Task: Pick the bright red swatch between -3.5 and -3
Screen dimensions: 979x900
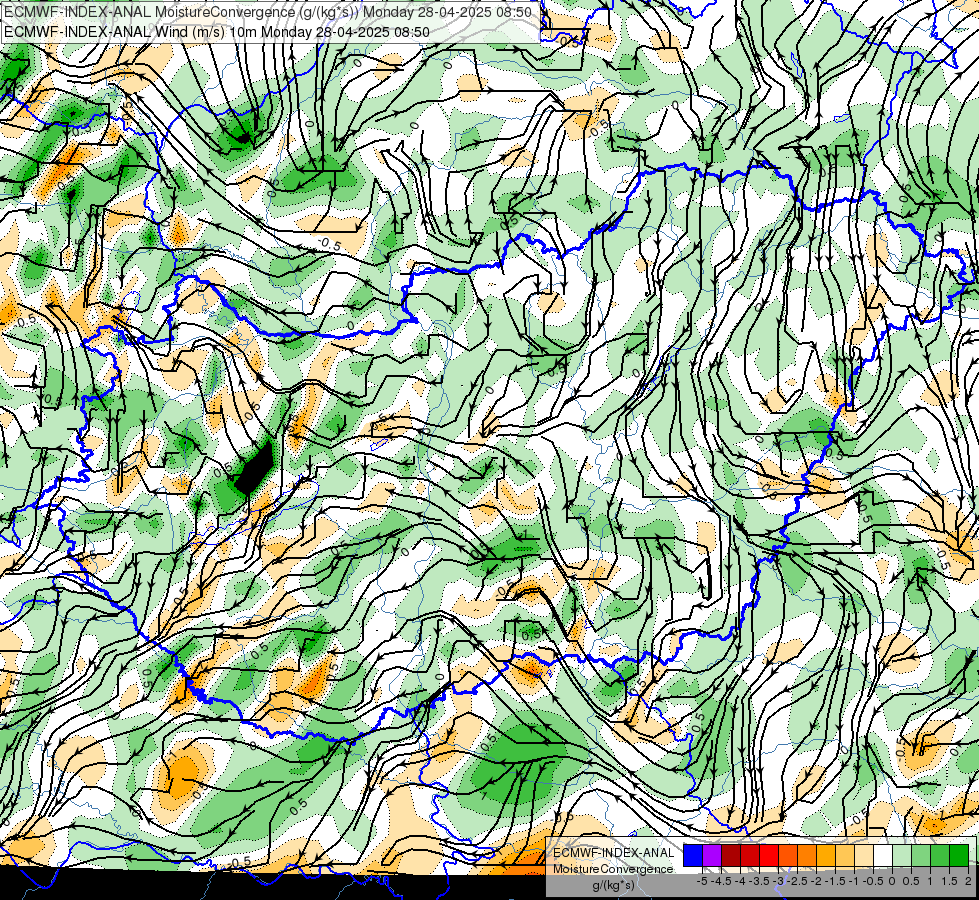Action: (769, 856)
